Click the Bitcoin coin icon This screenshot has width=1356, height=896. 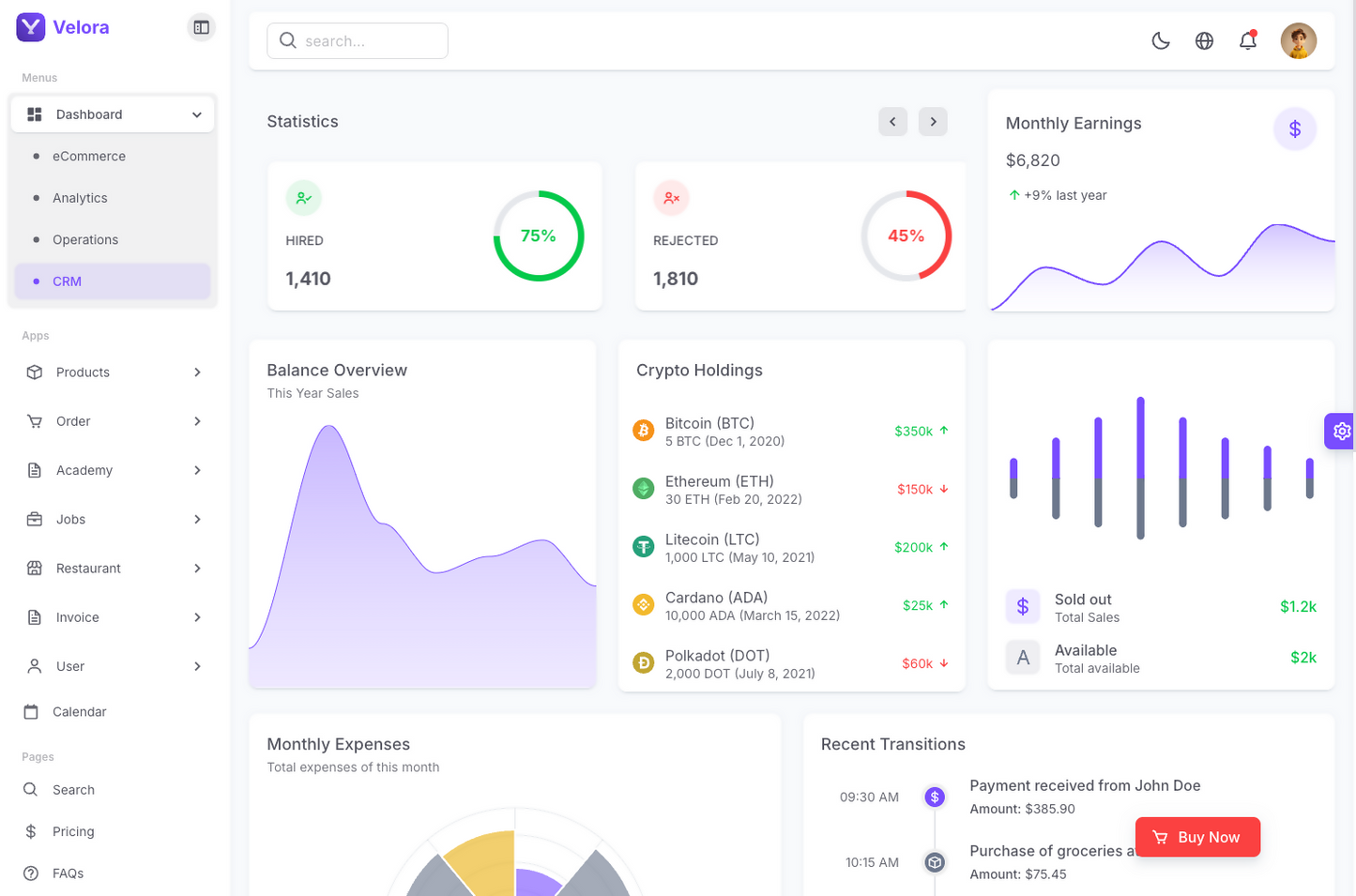[643, 431]
